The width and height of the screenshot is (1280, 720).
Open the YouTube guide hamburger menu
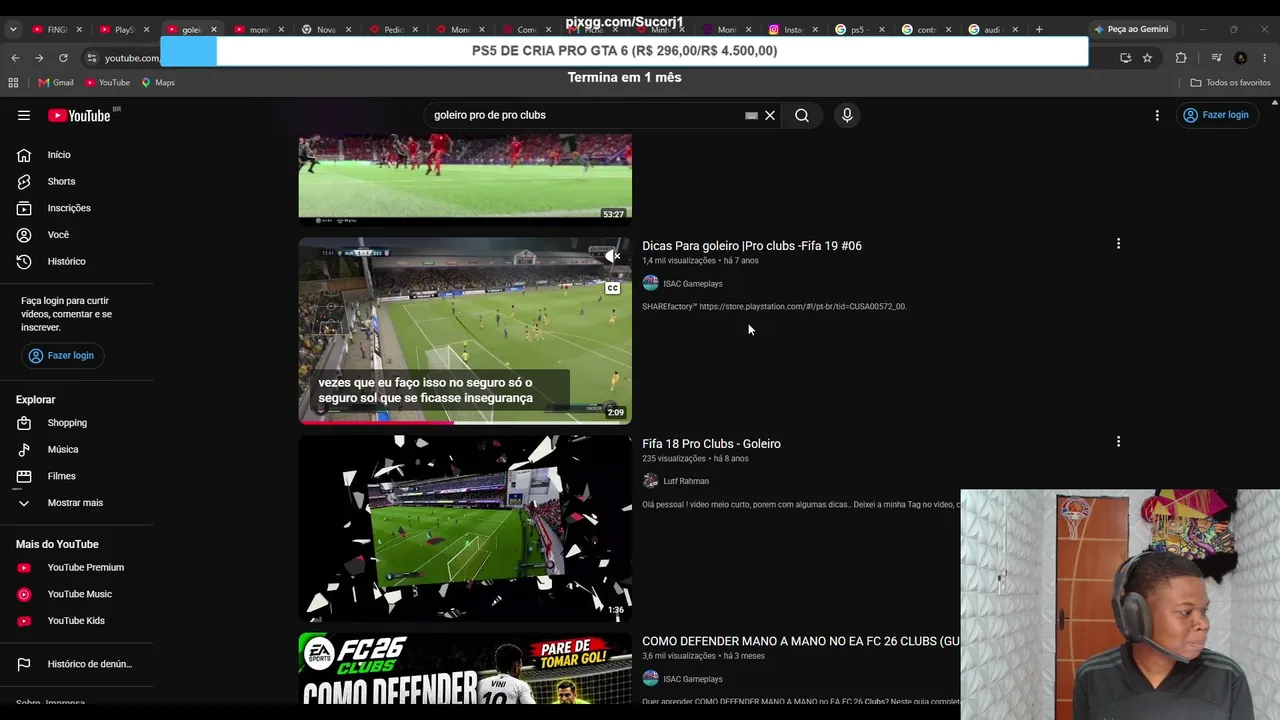[24, 115]
